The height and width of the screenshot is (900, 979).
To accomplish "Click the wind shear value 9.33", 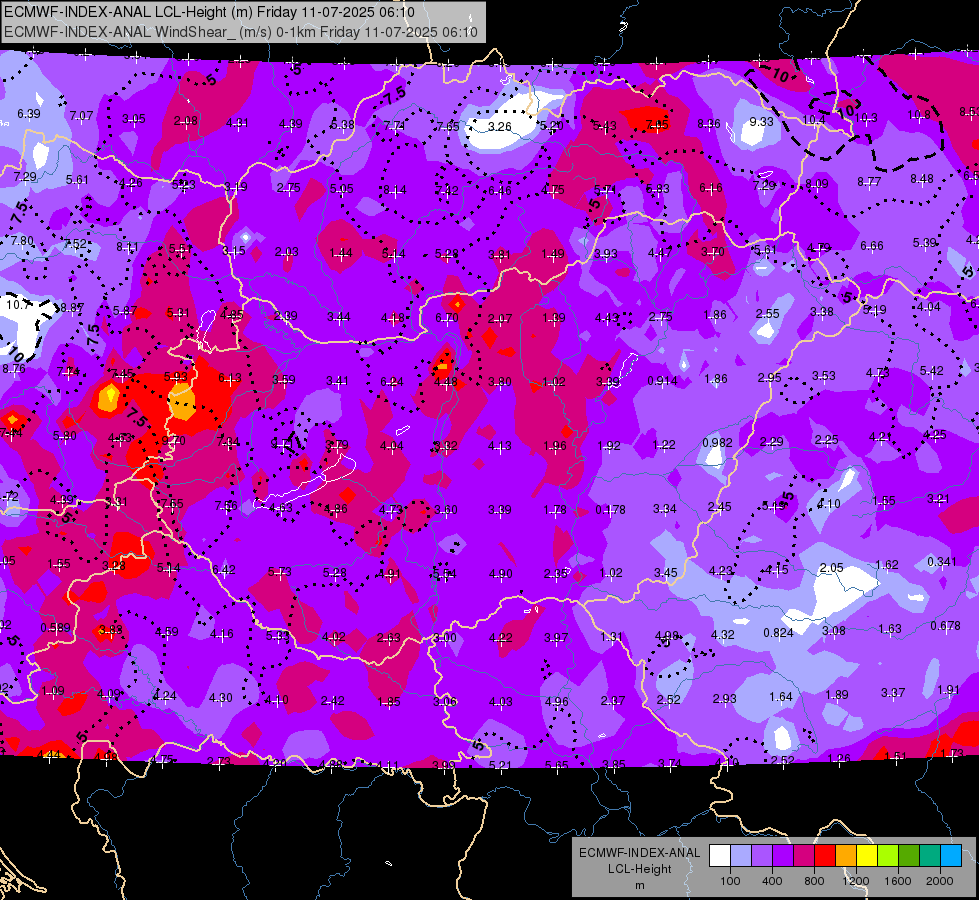I will [x=761, y=122].
